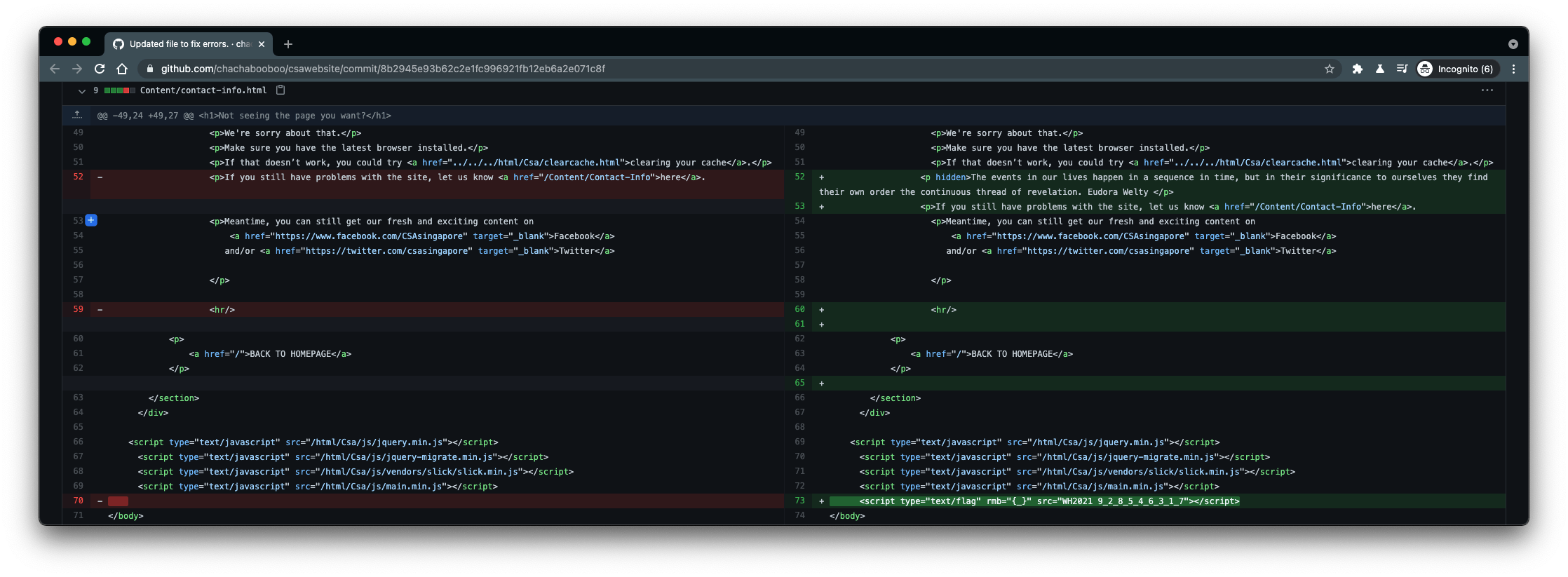Click the Content/contact-info.html file name
Image resolution: width=1568 pixels, height=577 pixels.
pyautogui.click(x=203, y=90)
